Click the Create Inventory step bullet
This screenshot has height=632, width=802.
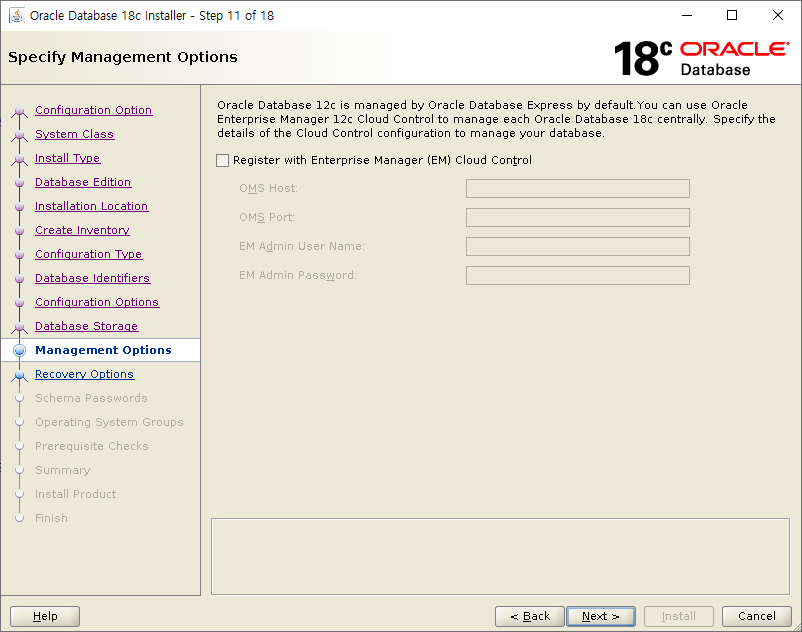(x=19, y=231)
